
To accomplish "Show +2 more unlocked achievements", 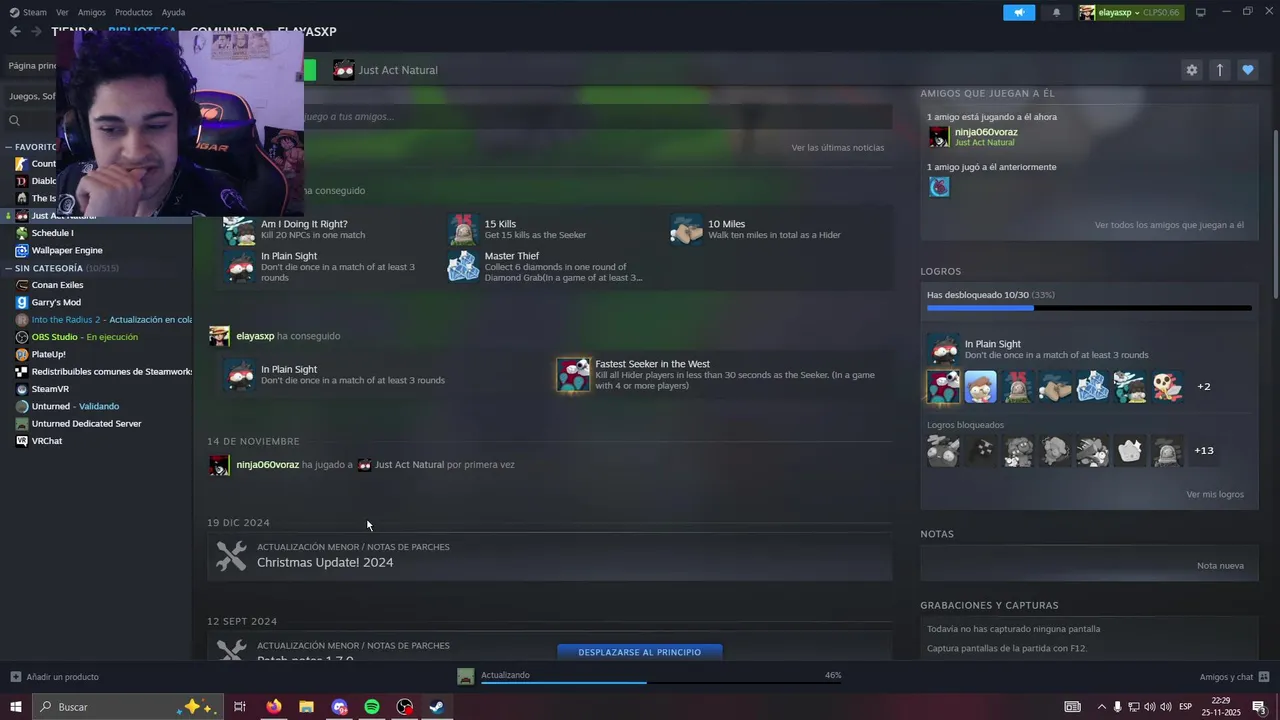I will [x=1204, y=387].
